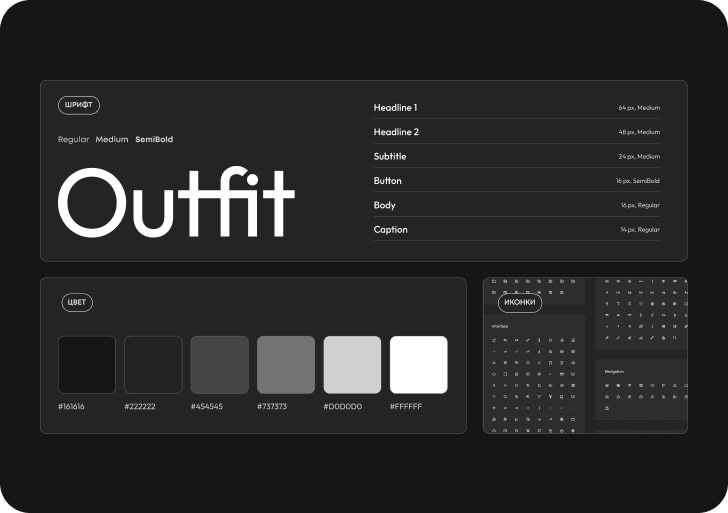
Task: Select the Button text style row
Action: click(x=517, y=181)
